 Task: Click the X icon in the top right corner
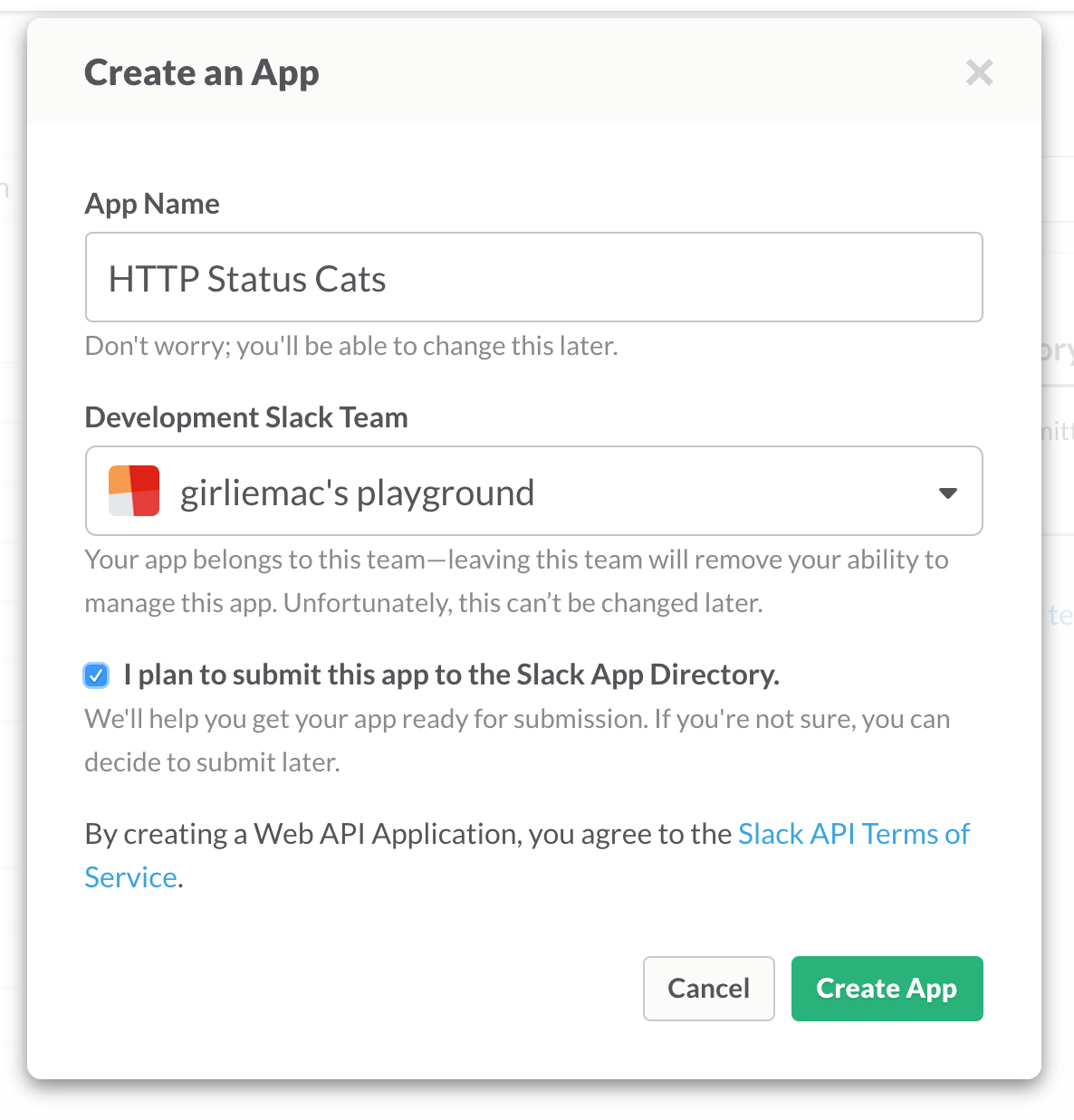(979, 73)
